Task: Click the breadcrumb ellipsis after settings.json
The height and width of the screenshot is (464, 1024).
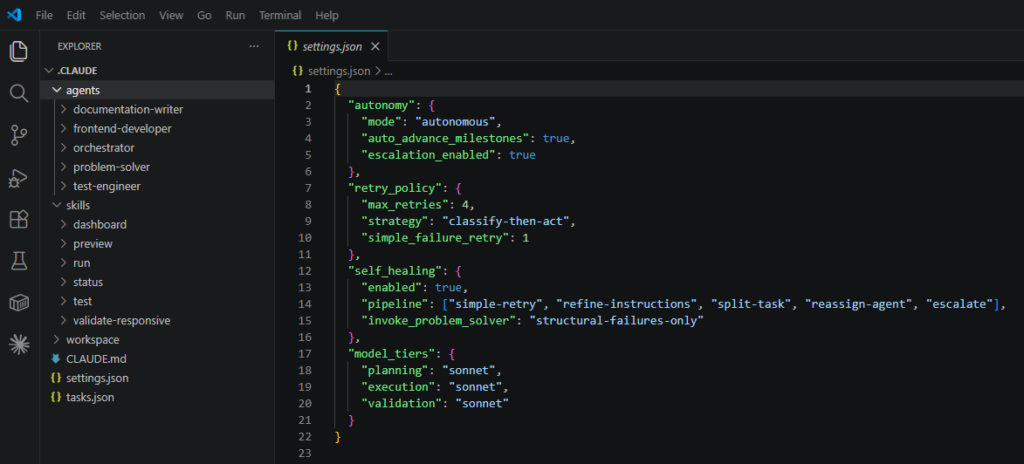Action: coord(388,72)
